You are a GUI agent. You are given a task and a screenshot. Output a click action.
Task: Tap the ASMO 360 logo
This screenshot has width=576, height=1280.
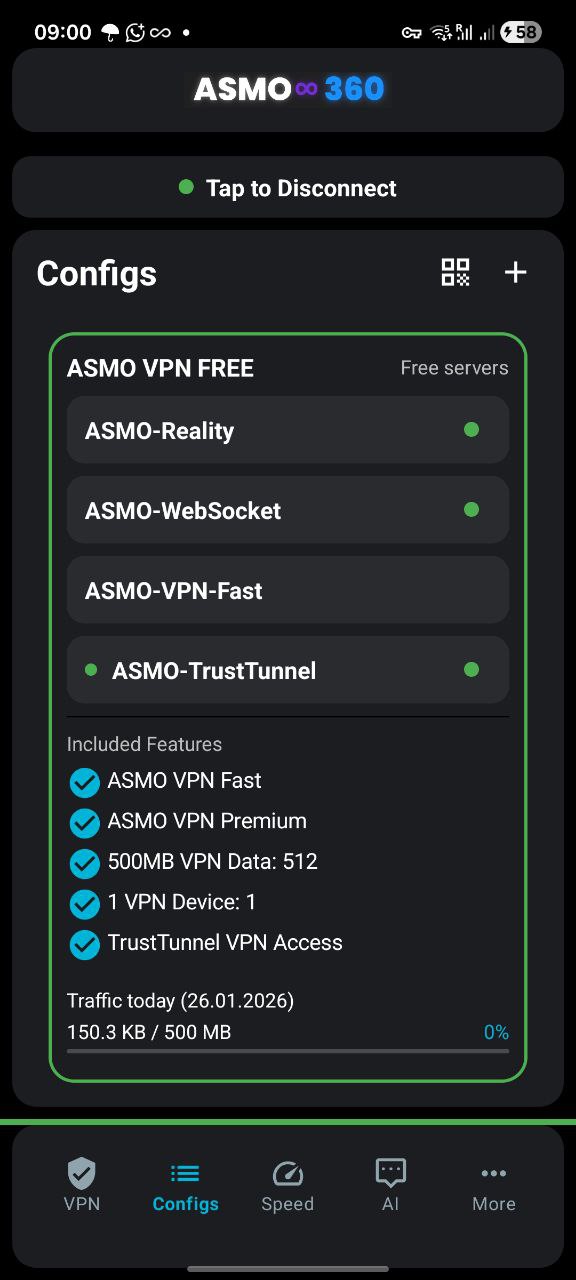tap(288, 88)
